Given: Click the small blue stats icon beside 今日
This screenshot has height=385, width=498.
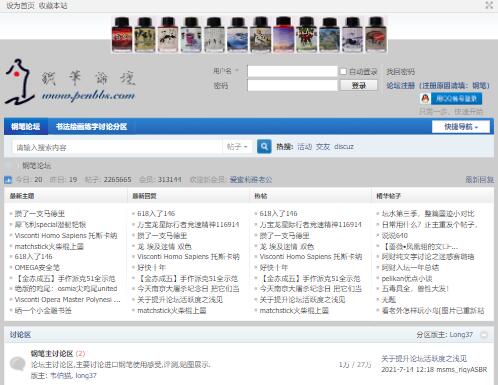Looking at the screenshot, I should [x=8, y=180].
